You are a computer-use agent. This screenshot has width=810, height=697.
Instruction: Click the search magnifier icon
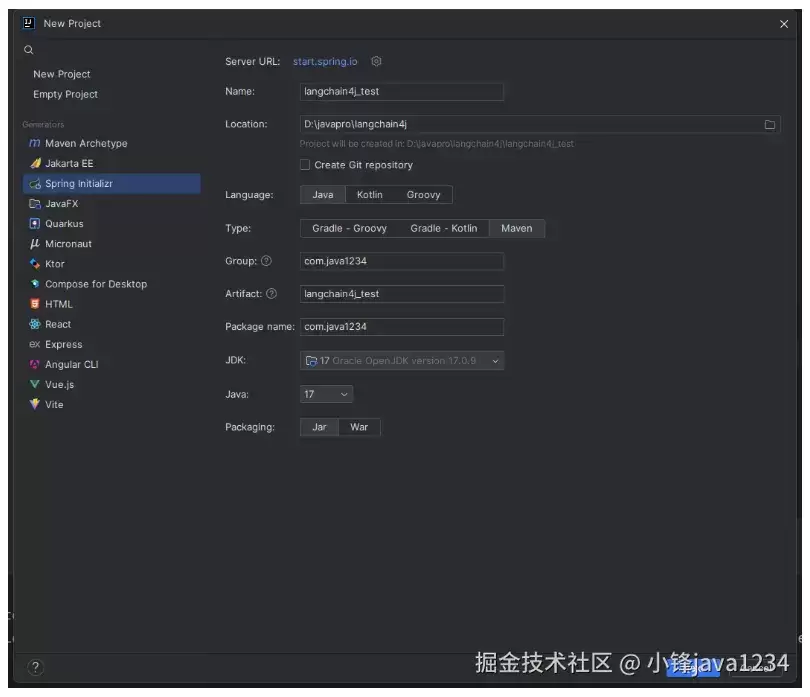pos(29,50)
